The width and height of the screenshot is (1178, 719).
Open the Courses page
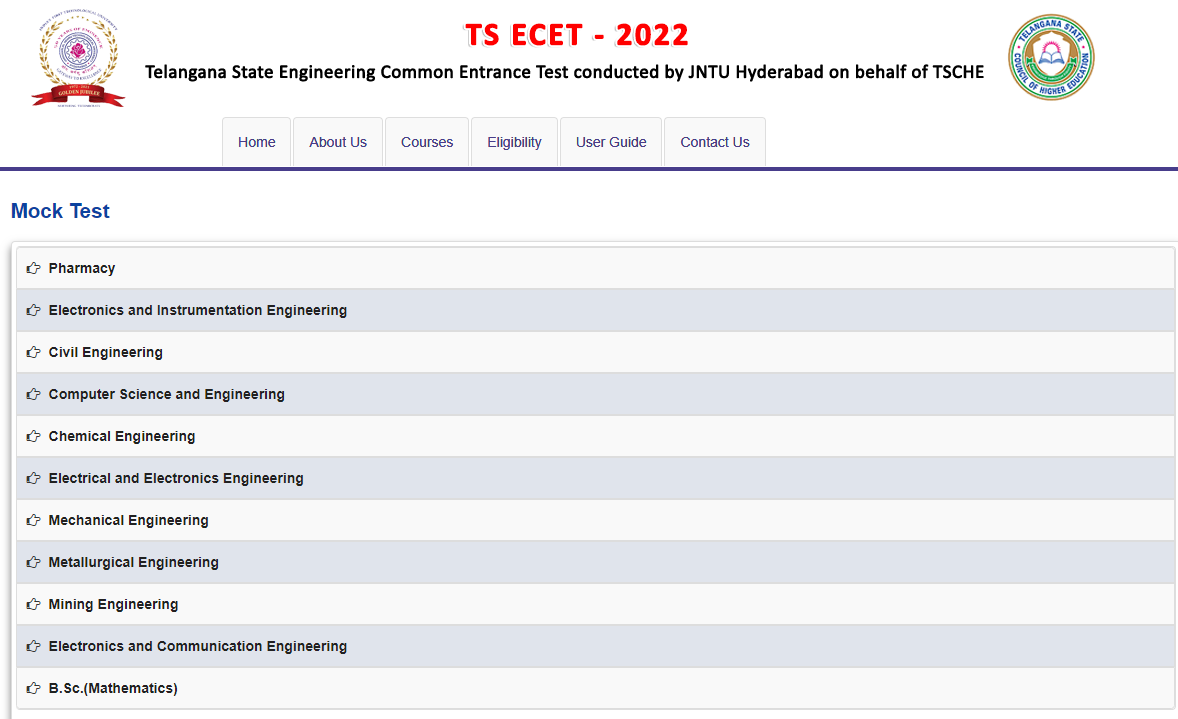pyautogui.click(x=427, y=141)
